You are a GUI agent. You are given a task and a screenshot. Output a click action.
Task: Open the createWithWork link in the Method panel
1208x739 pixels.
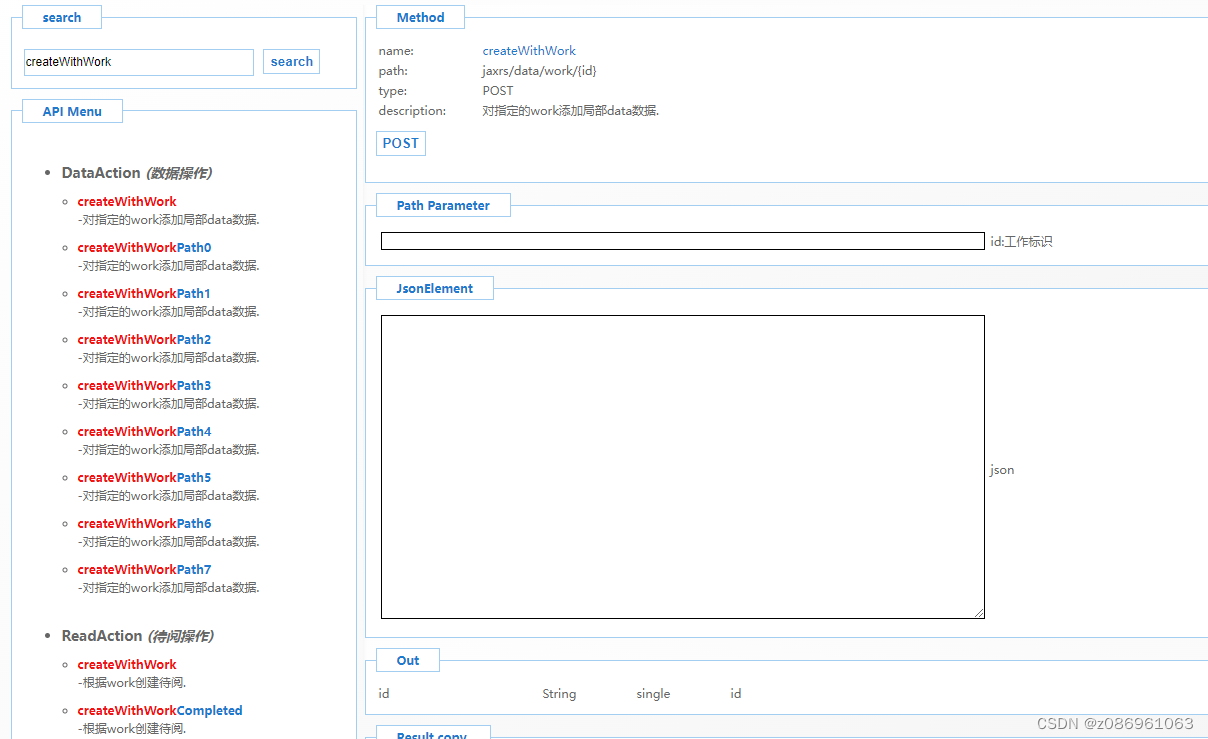pos(529,50)
